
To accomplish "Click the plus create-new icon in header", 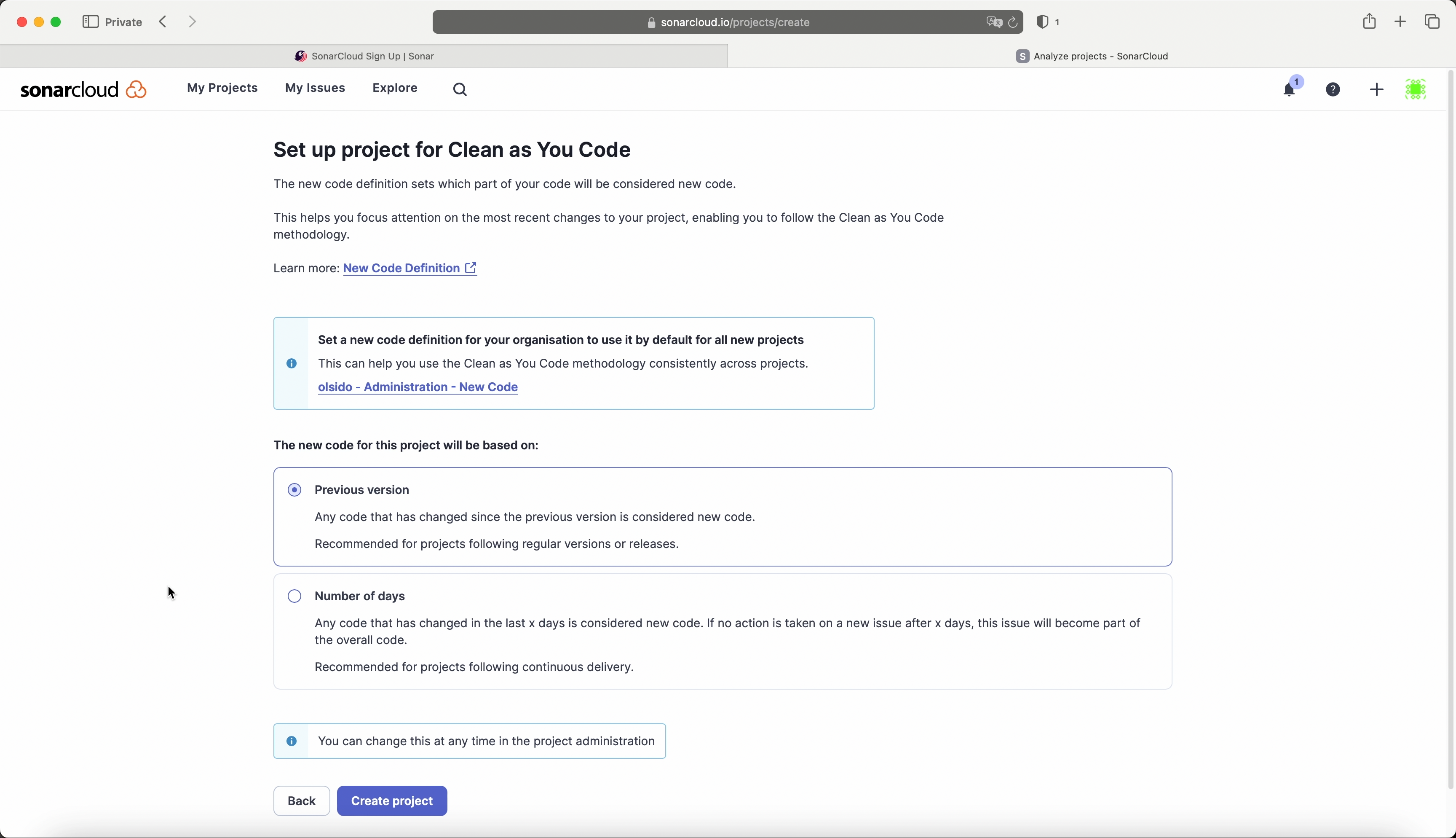I will (1377, 90).
